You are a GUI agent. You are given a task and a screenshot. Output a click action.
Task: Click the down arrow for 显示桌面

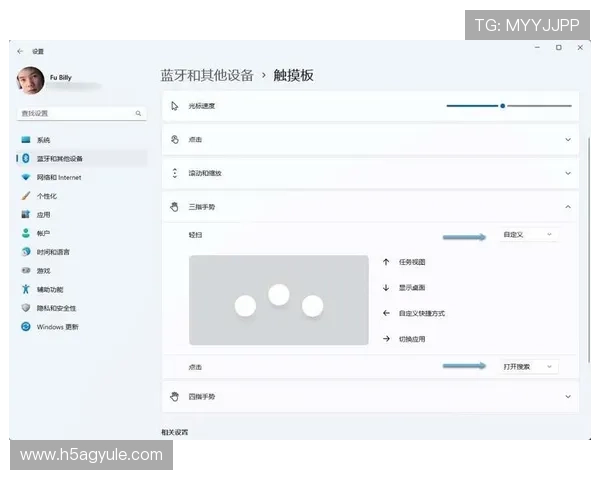[386, 287]
